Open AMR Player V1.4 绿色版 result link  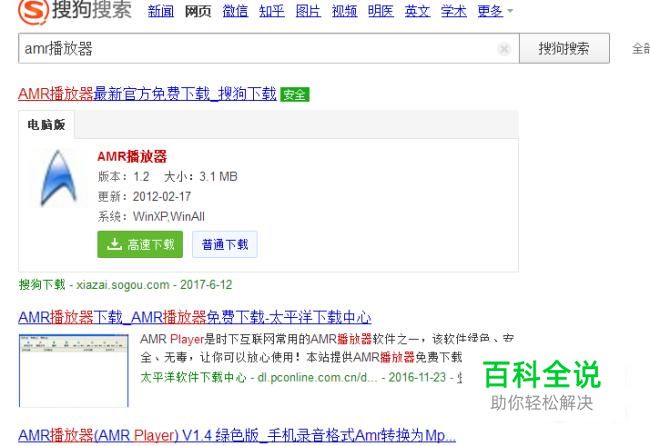click(237, 435)
